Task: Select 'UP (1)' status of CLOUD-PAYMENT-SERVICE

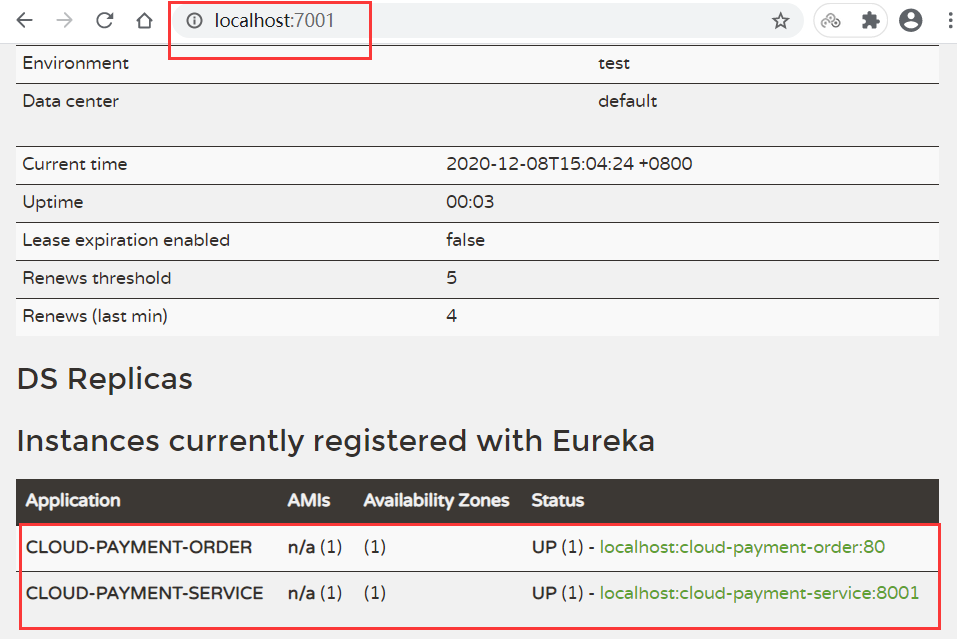Action: [558, 593]
